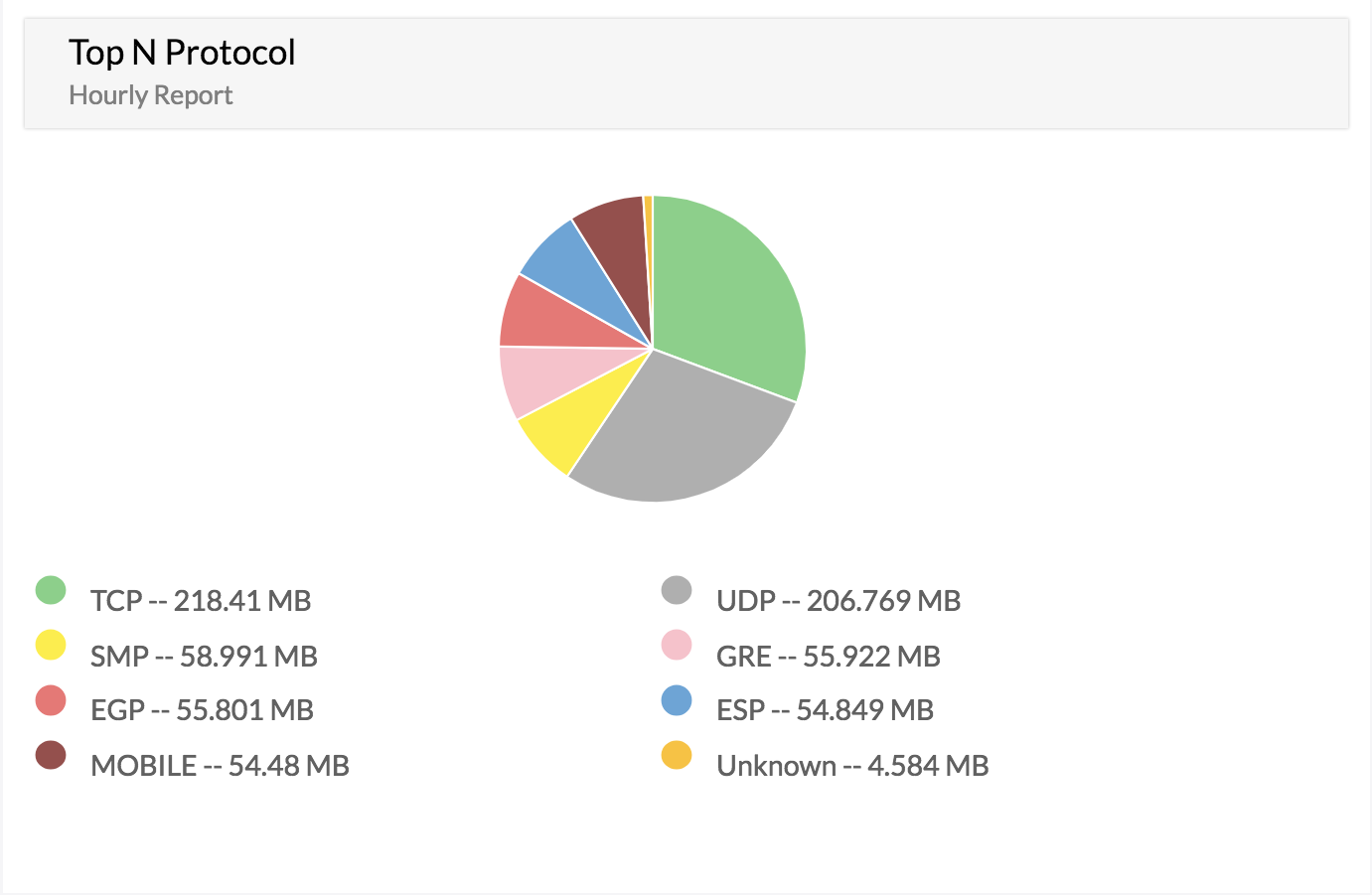
Task: Click the Hourly Report subtitle
Action: [150, 95]
